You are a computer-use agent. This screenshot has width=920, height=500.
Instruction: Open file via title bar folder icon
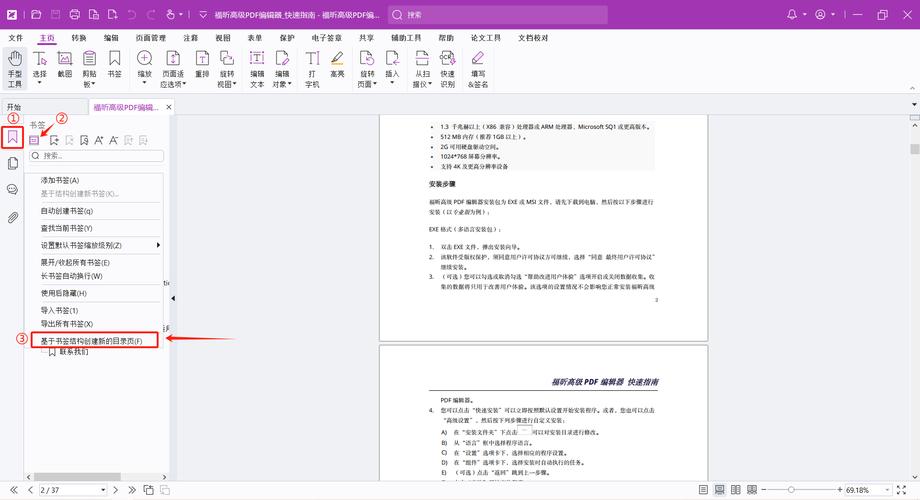[36, 15]
